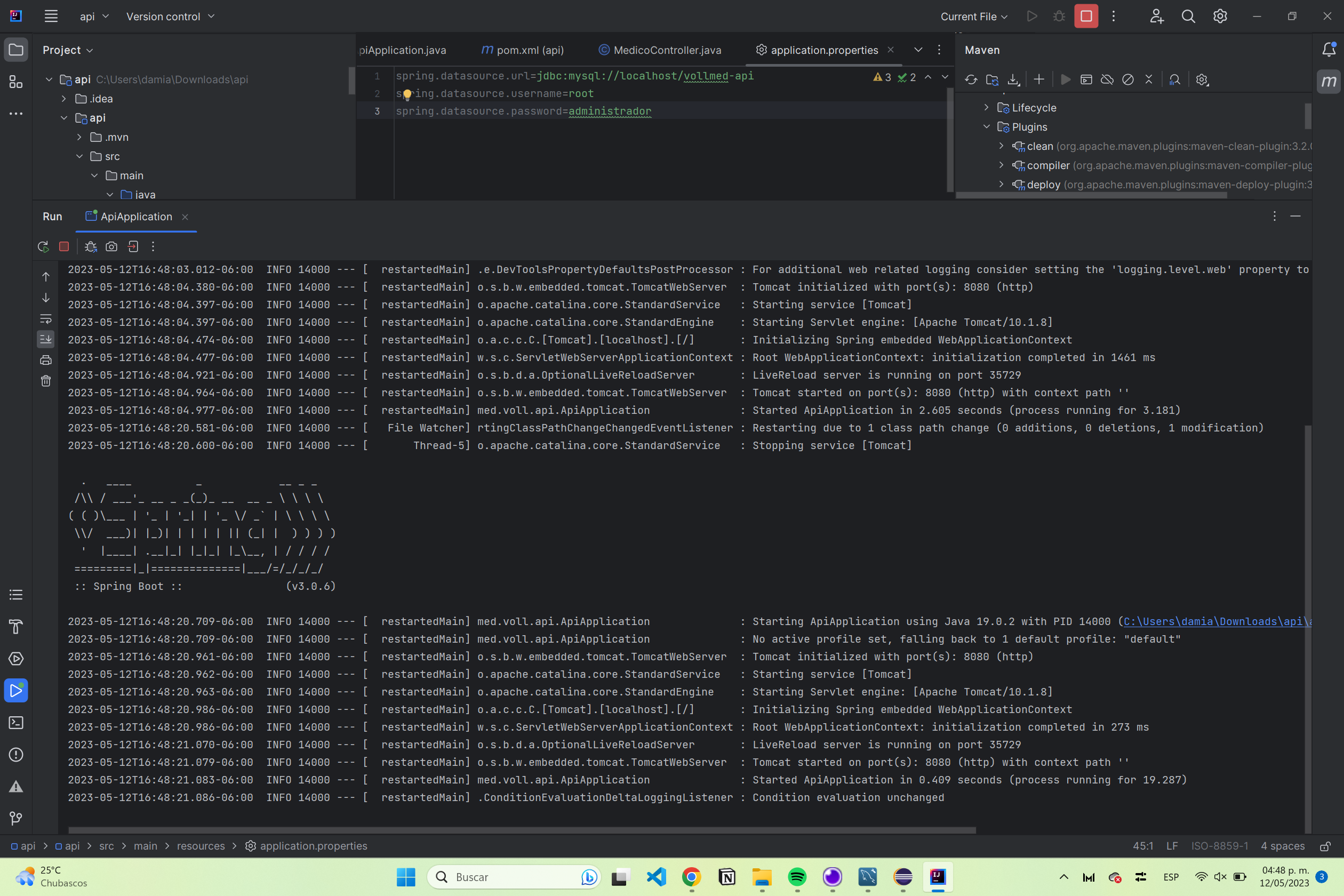Open the main hamburger menu
The width and height of the screenshot is (1344, 896).
pos(51,16)
